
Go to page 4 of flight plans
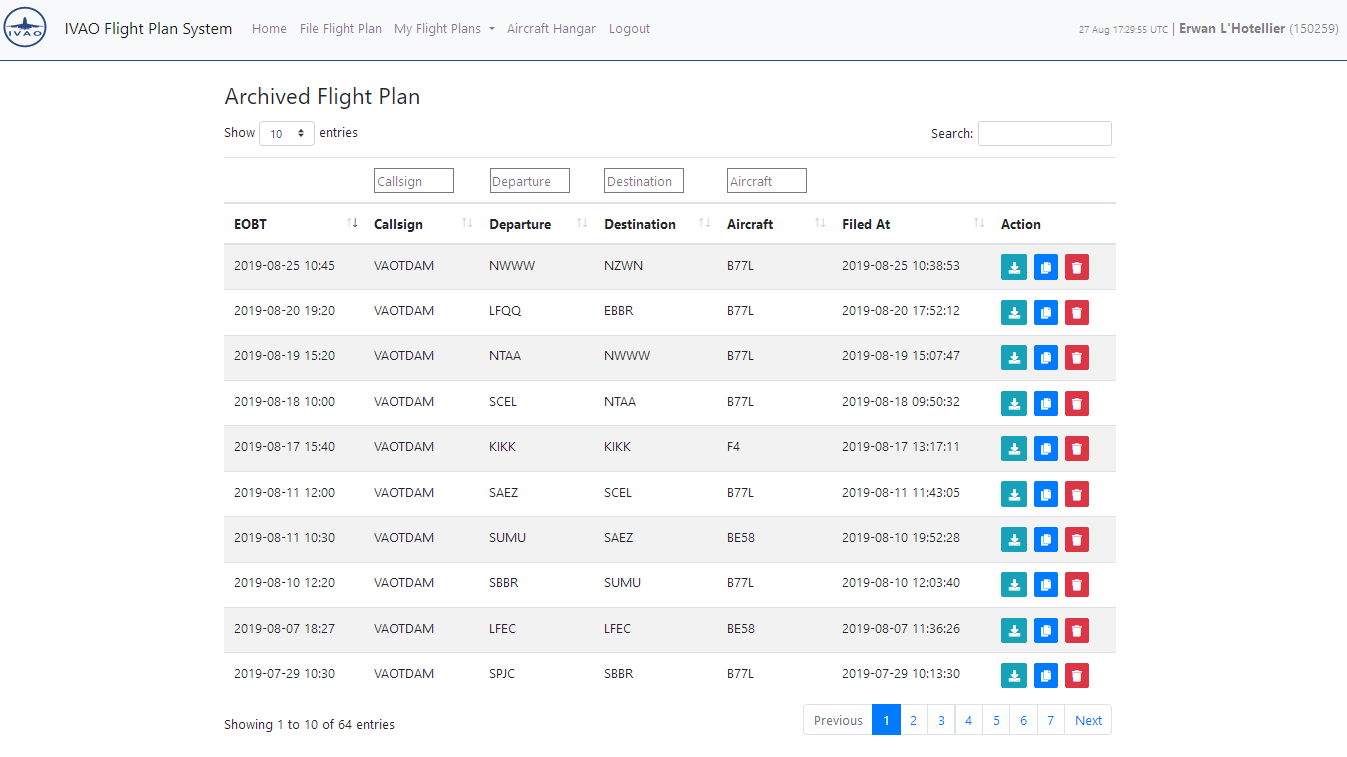(968, 719)
